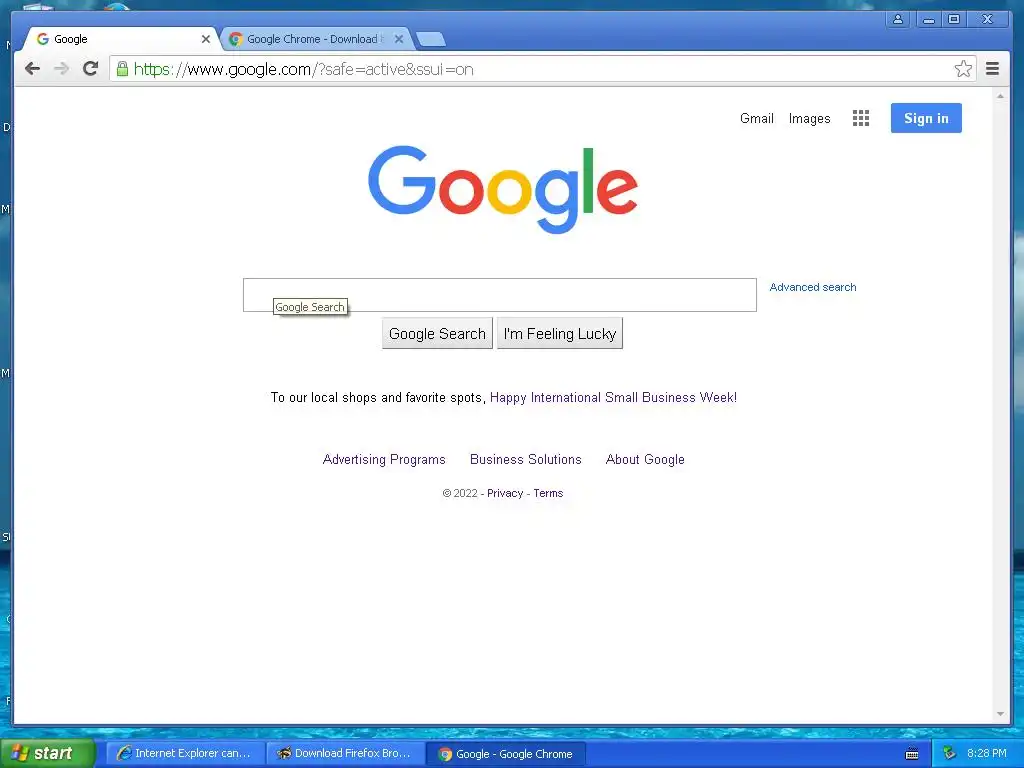The width and height of the screenshot is (1024, 768).
Task: Click the forward navigation arrow
Action: tap(61, 69)
